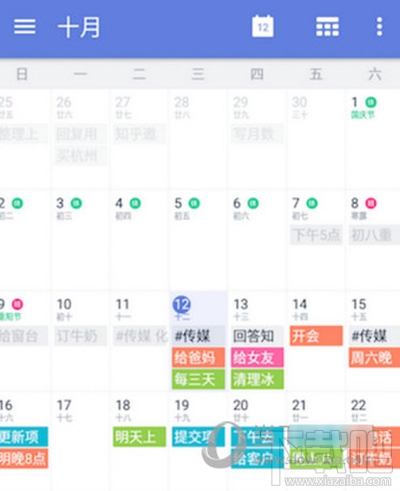The width and height of the screenshot is (400, 491).
Task: Tap the go-to-today calendar icon
Action: coord(263,26)
